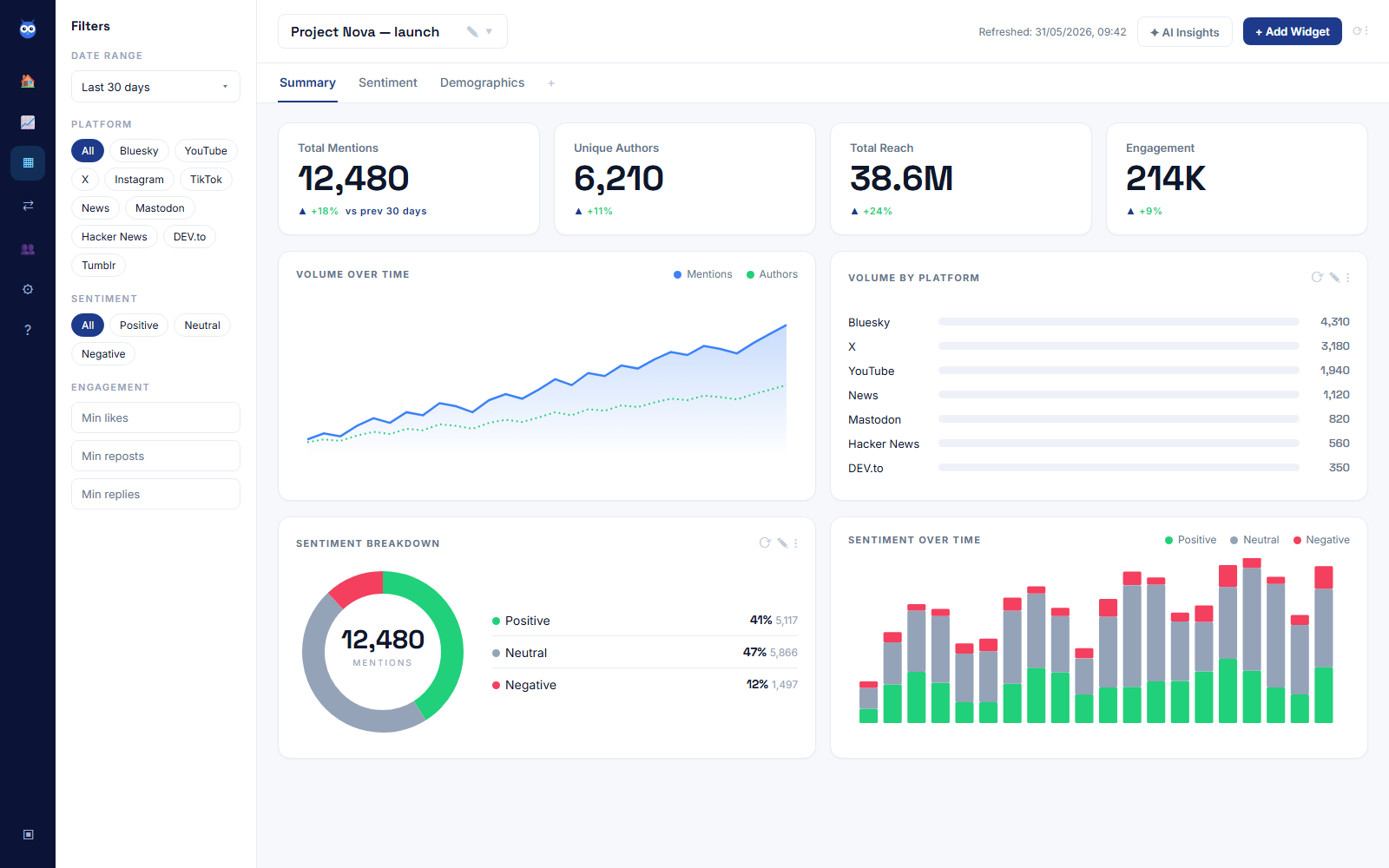The image size is (1389, 868).
Task: Toggle the YouTube platform filter chip
Action: click(206, 151)
